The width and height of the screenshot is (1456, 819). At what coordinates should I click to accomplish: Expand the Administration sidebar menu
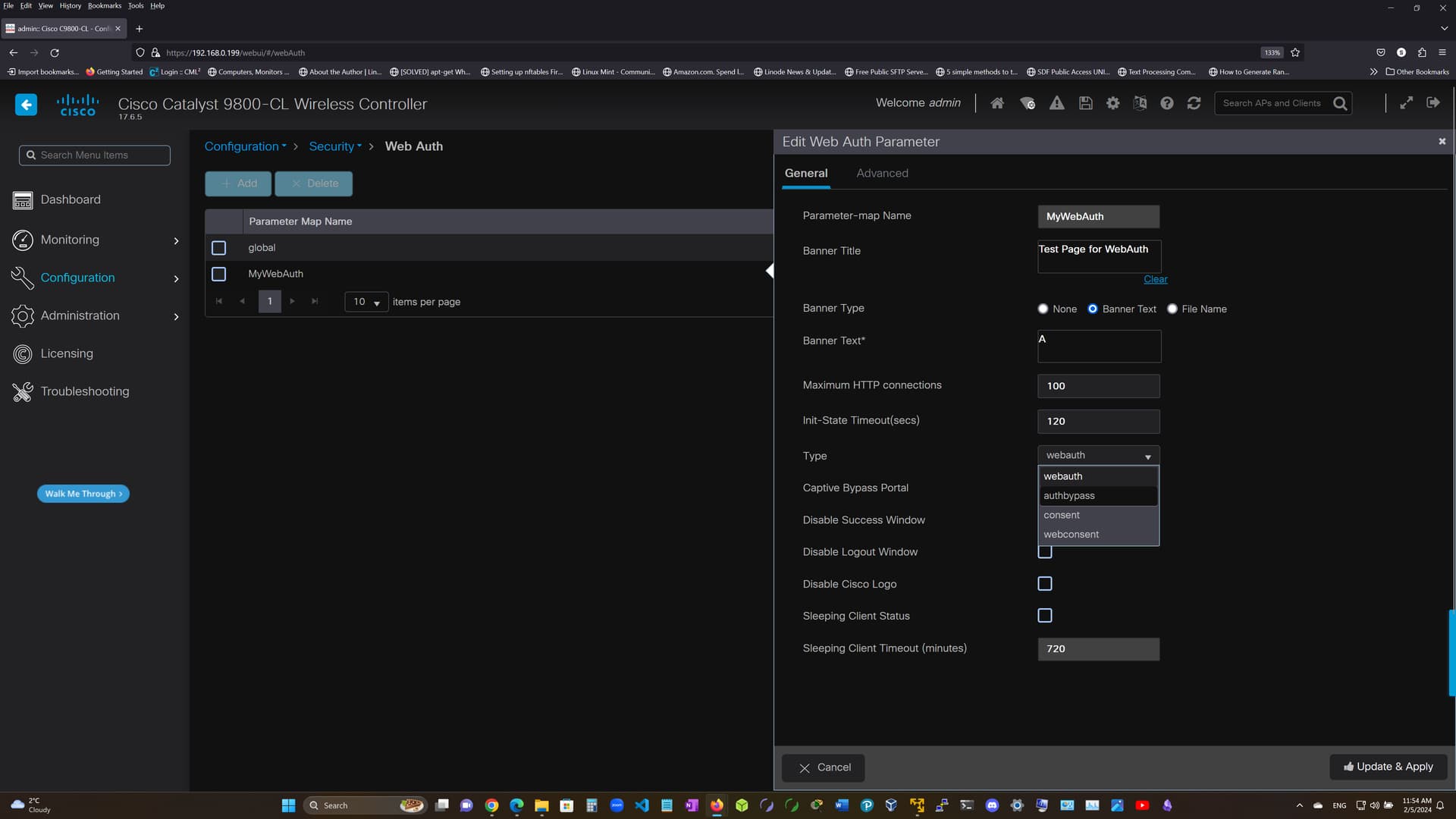point(95,315)
